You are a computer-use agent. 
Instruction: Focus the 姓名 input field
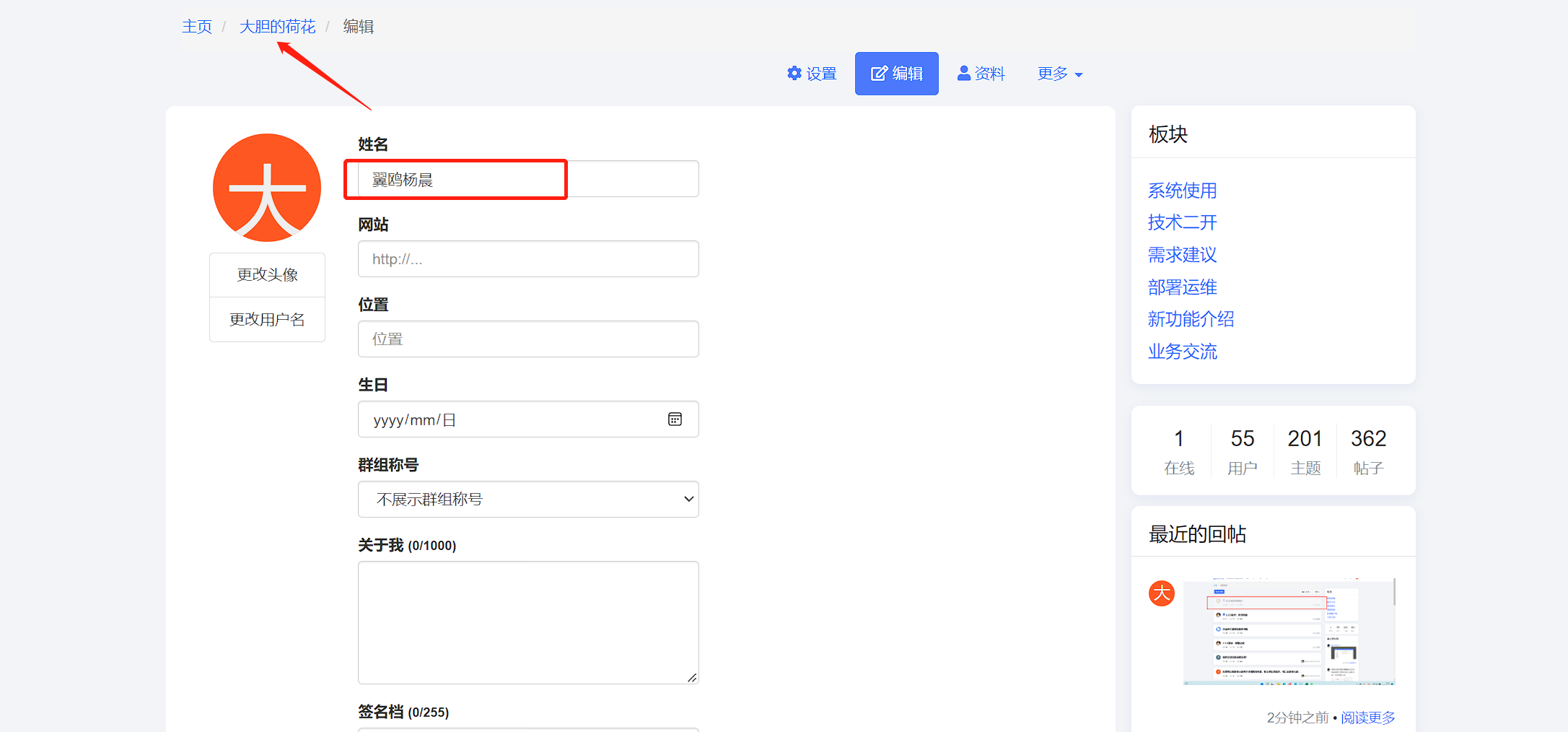(528, 179)
